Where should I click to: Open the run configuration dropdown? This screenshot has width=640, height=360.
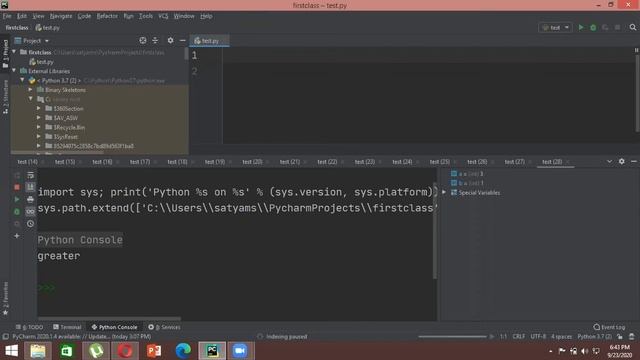[x=555, y=27]
